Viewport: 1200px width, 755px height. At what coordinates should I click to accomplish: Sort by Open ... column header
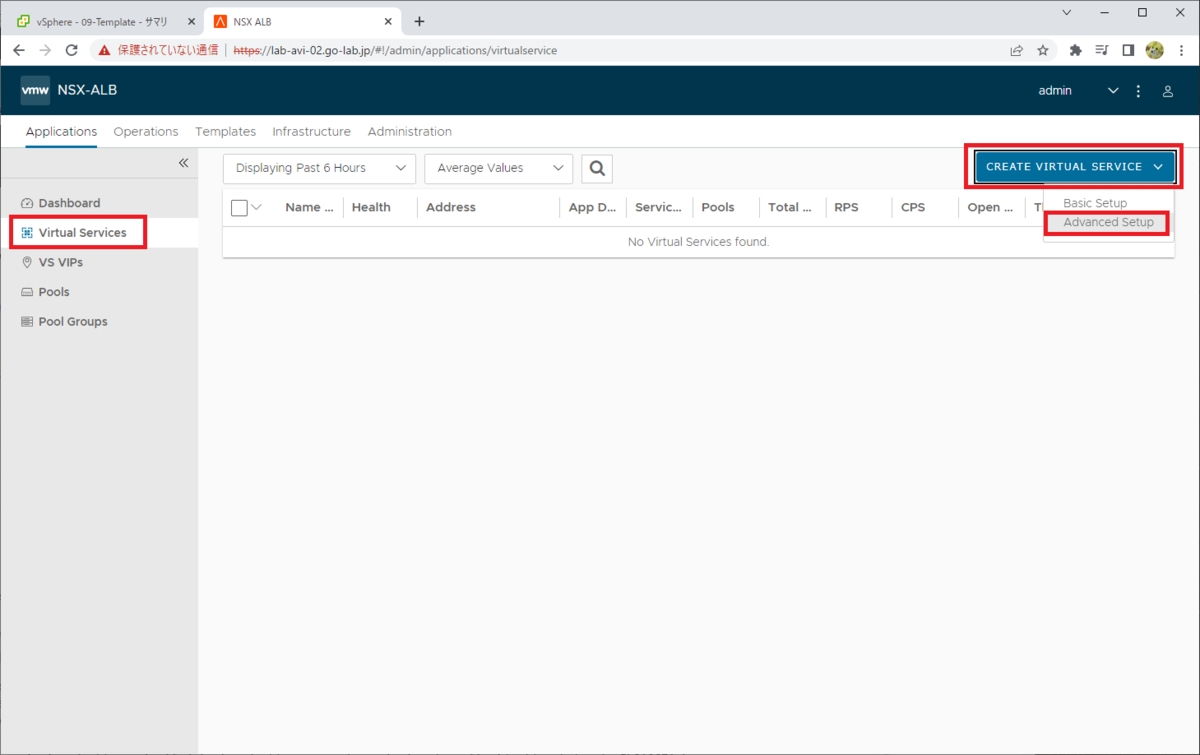(990, 208)
